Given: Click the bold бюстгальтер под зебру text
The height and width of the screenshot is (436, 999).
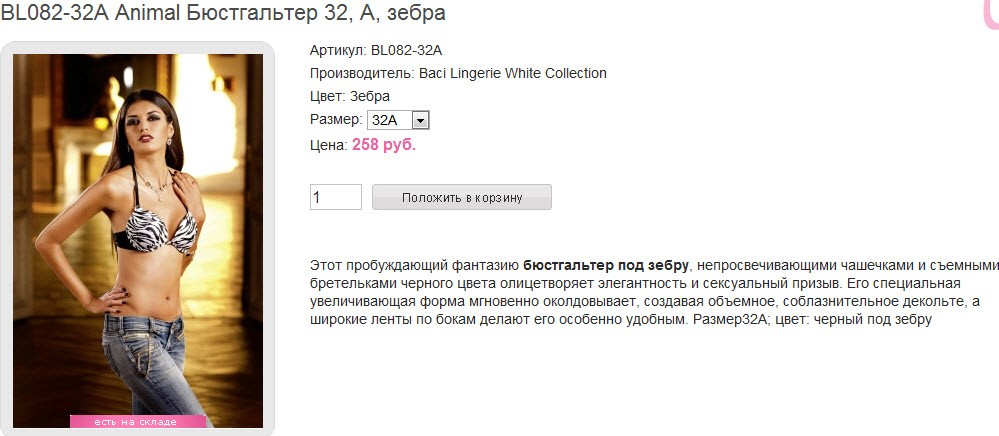Looking at the screenshot, I should 606,265.
